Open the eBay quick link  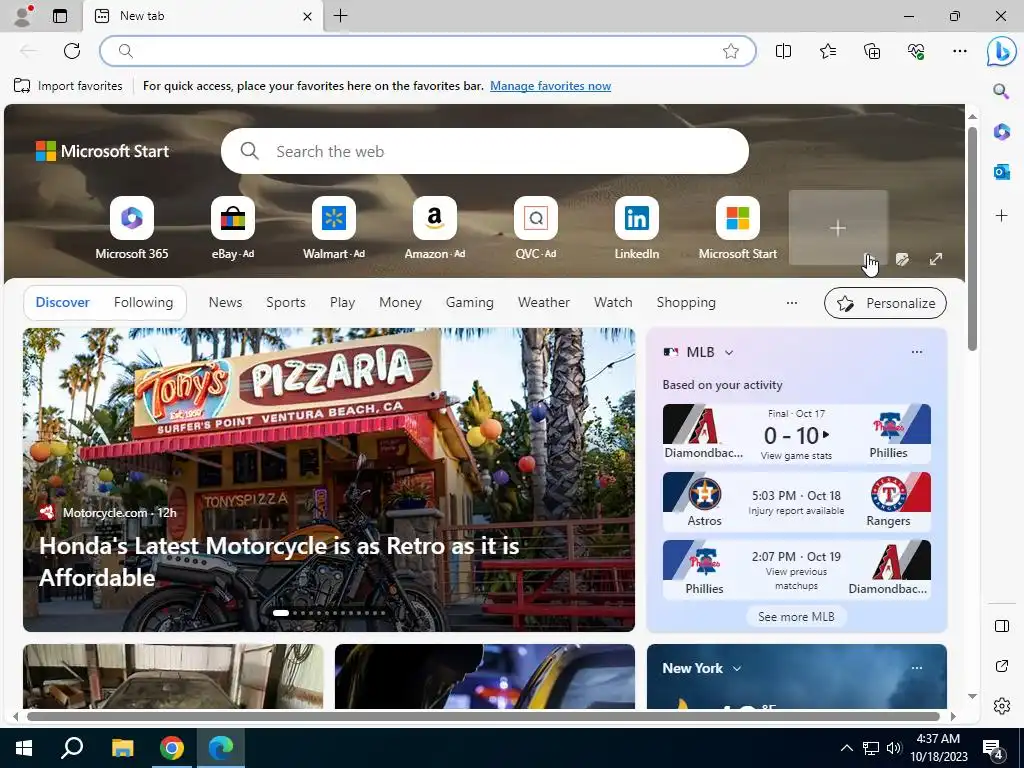[232, 229]
